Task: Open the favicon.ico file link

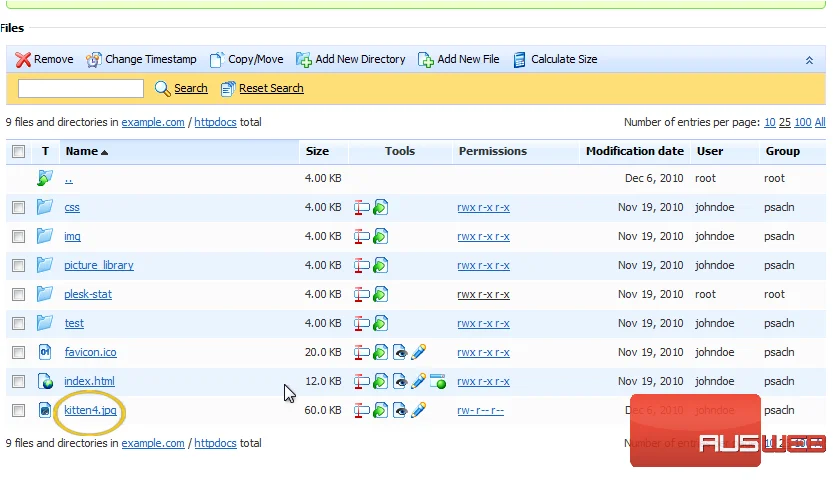Action: tap(90, 352)
